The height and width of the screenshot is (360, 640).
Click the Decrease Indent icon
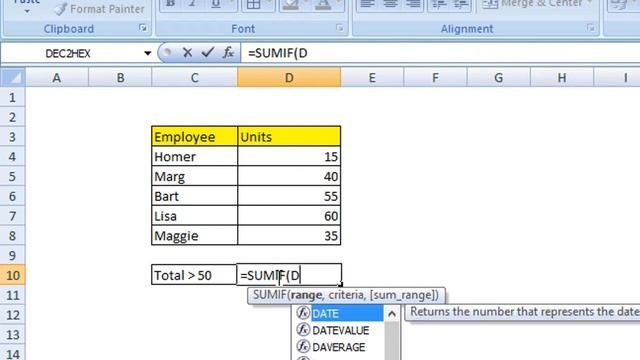click(x=439, y=4)
